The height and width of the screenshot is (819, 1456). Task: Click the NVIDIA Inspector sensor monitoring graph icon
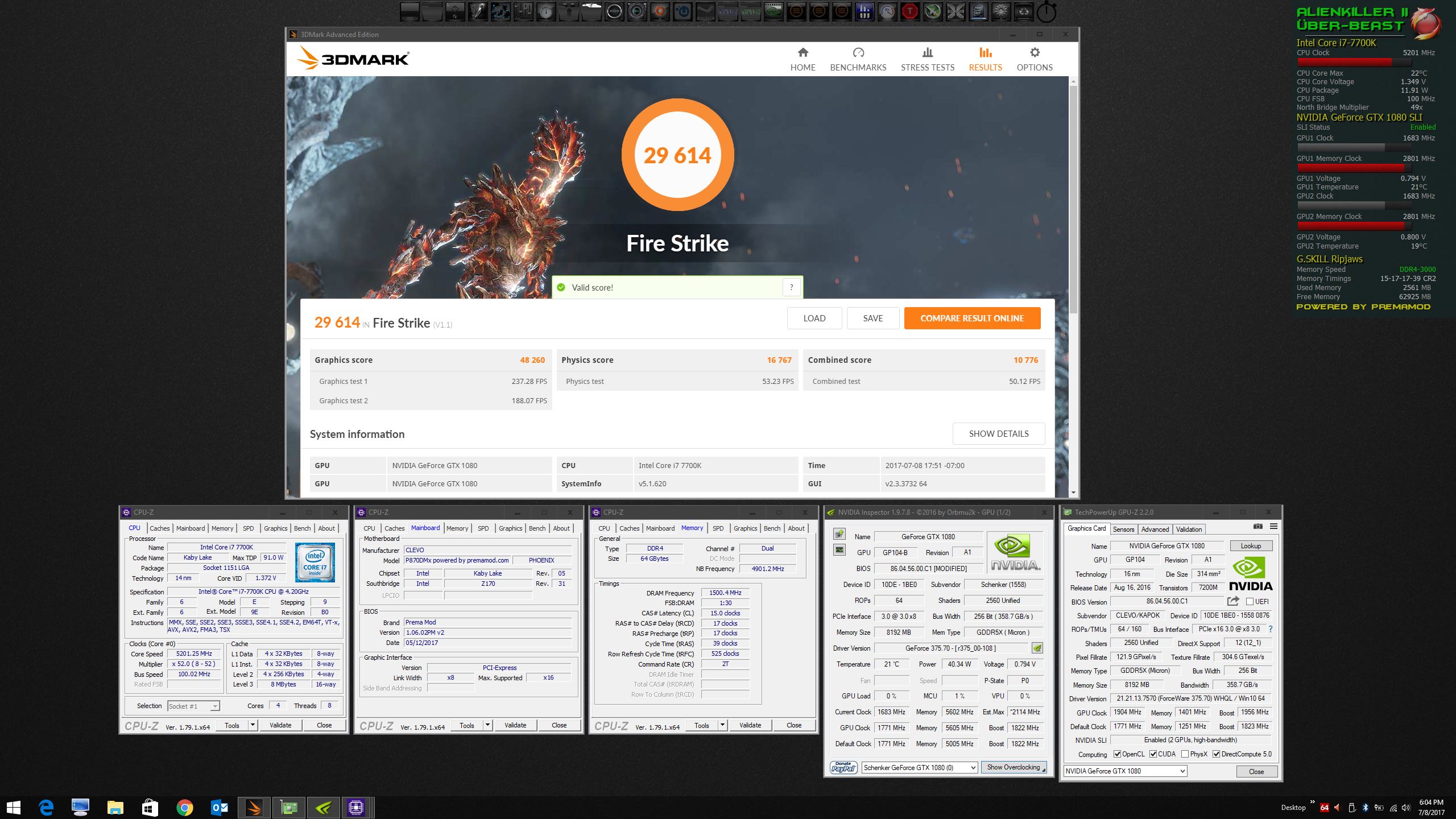click(x=839, y=549)
